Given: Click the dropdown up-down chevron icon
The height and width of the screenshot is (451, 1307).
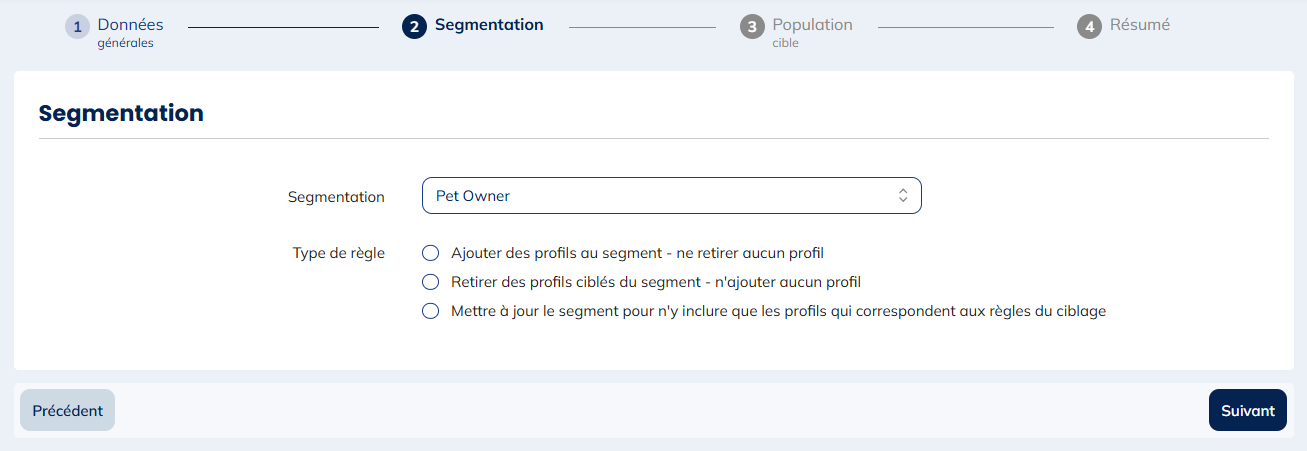Looking at the screenshot, I should pyautogui.click(x=902, y=196).
